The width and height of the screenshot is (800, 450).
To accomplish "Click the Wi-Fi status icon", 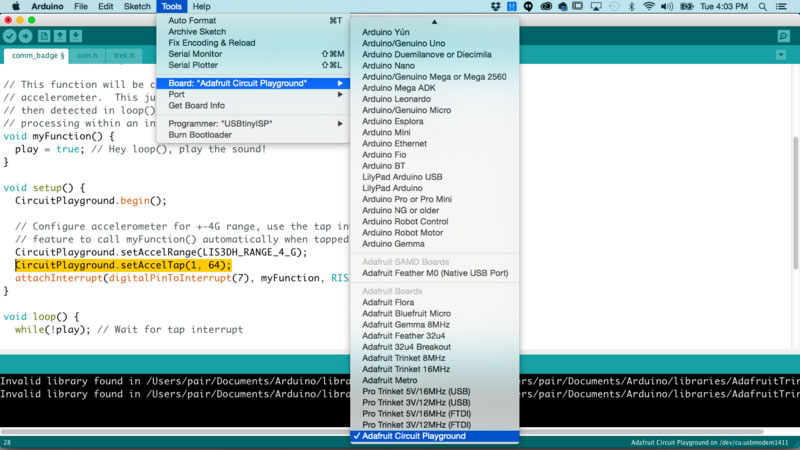I will coord(649,7).
